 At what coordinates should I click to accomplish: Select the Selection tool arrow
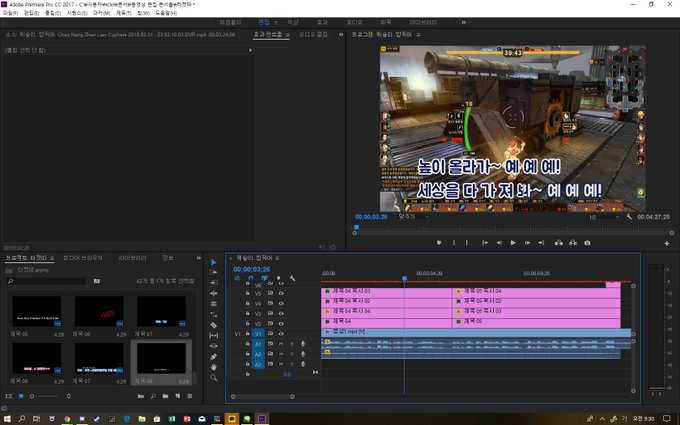point(213,262)
